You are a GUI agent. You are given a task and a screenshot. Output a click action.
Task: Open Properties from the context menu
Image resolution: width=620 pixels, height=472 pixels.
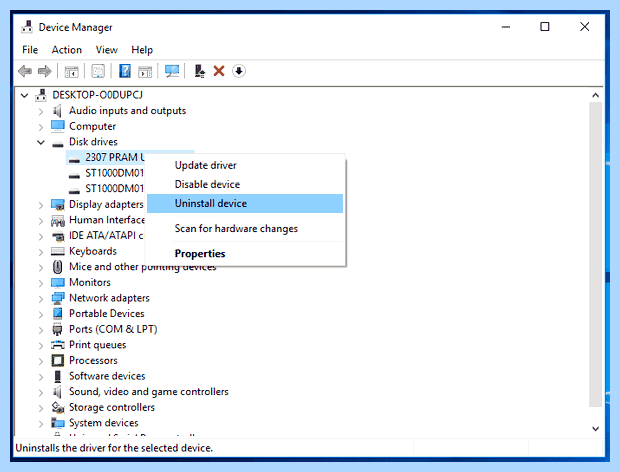245,253
